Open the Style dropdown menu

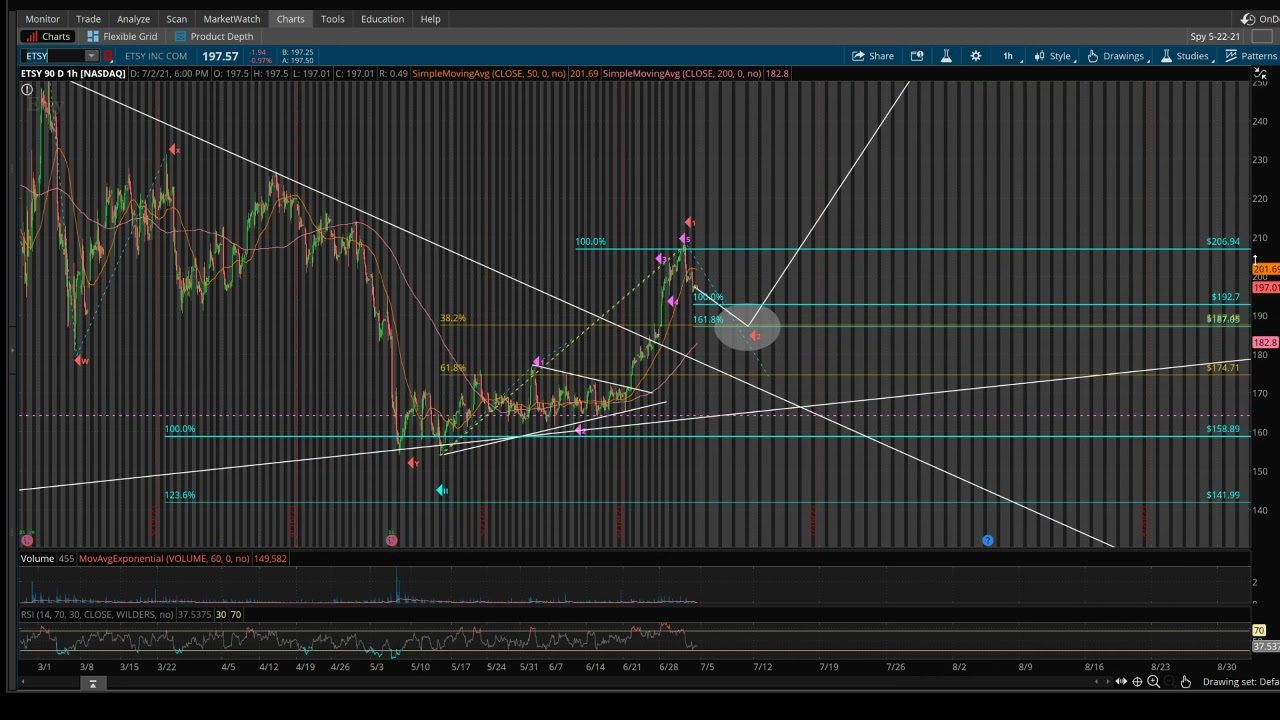click(1054, 56)
